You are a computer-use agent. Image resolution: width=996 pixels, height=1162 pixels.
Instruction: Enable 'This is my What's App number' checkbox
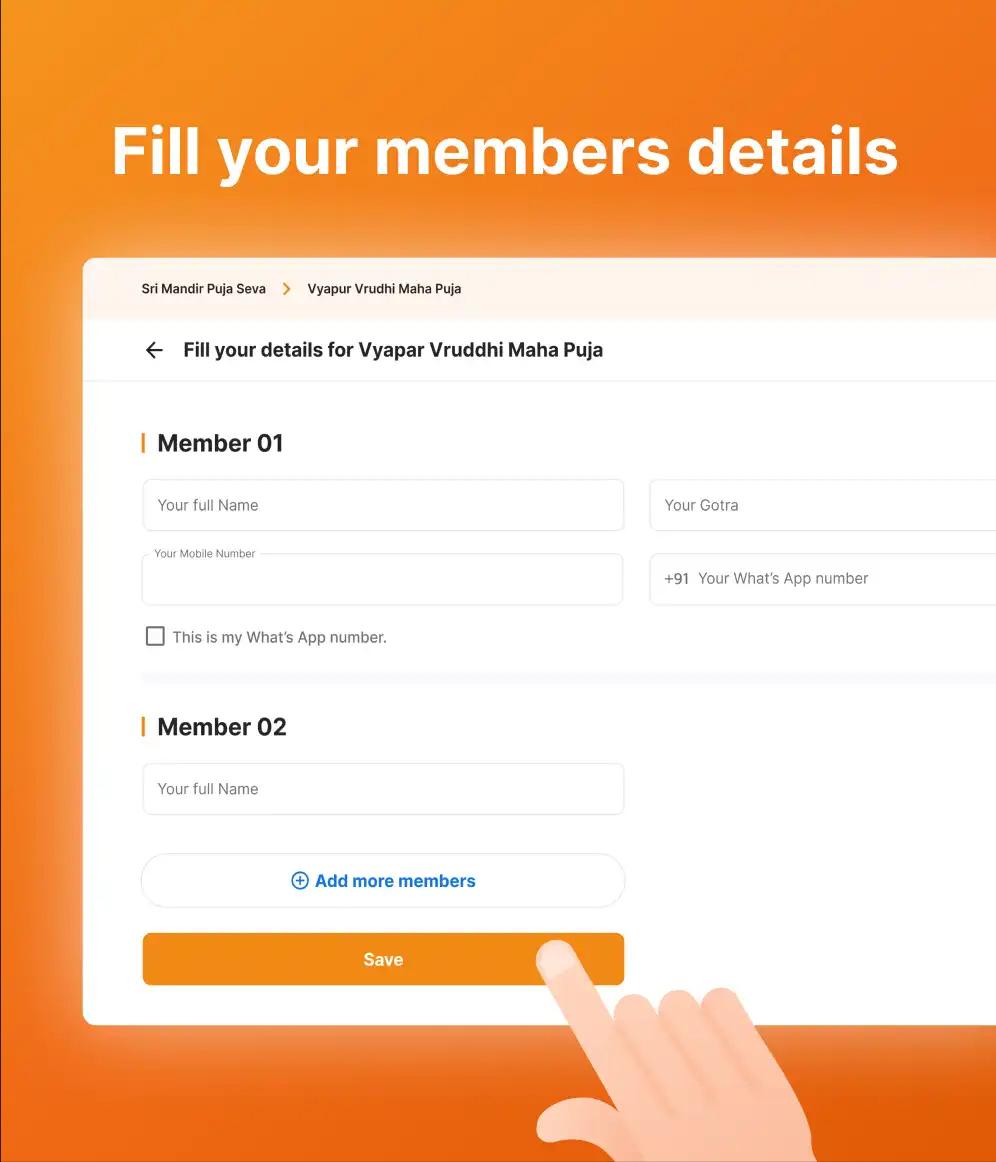tap(155, 636)
